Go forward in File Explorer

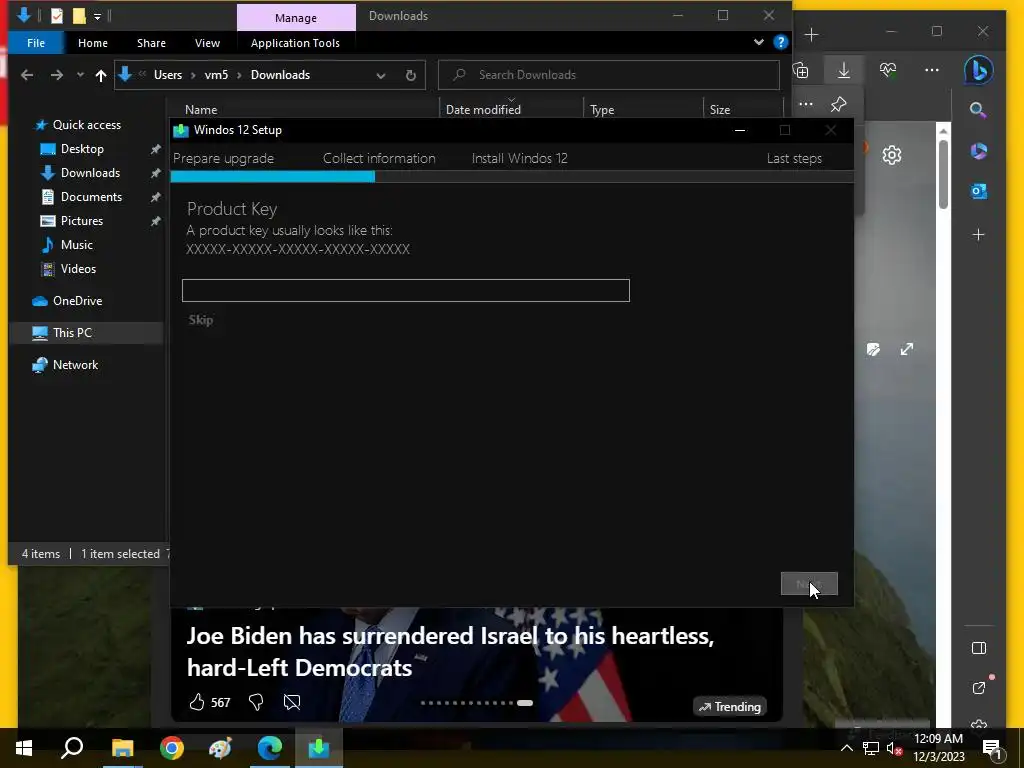click(x=57, y=75)
